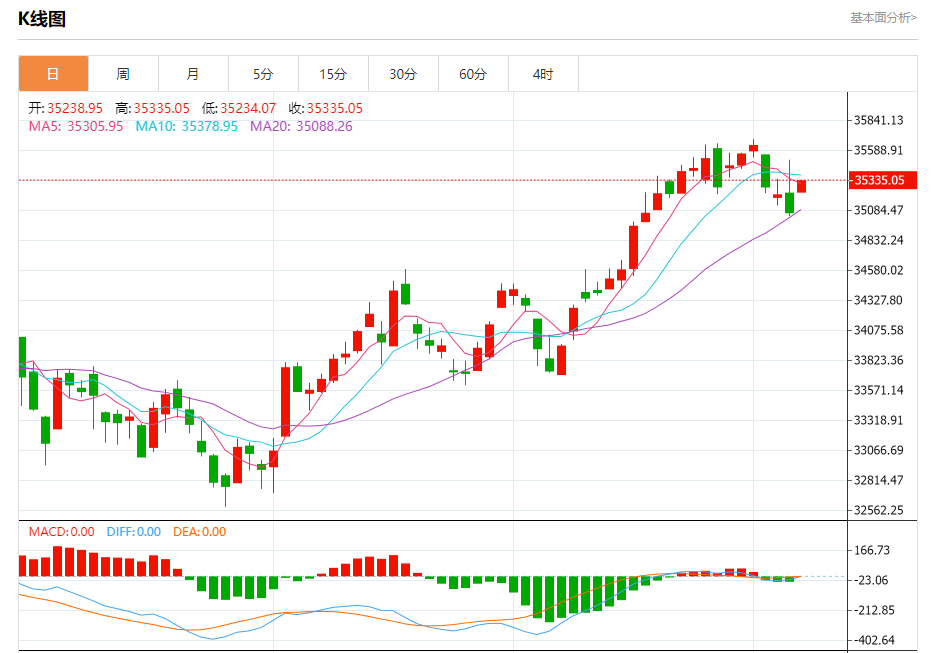Click the 33066.69 axis label
Image resolution: width=933 pixels, height=653 pixels.
[878, 450]
